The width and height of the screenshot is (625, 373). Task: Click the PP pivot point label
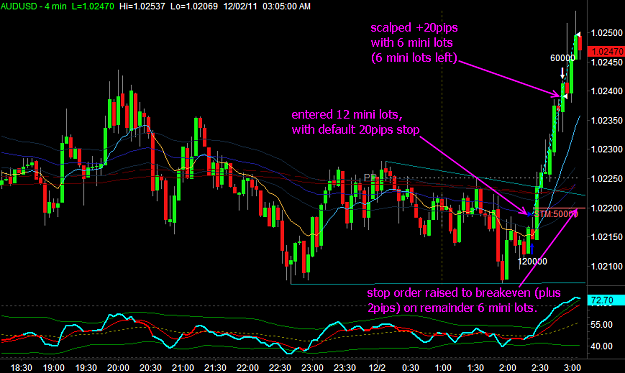370,178
